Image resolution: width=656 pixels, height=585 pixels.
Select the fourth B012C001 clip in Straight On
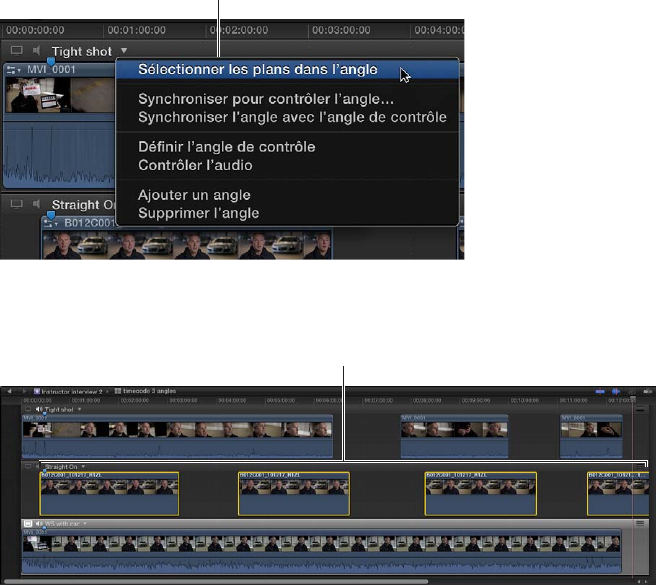(x=618, y=494)
